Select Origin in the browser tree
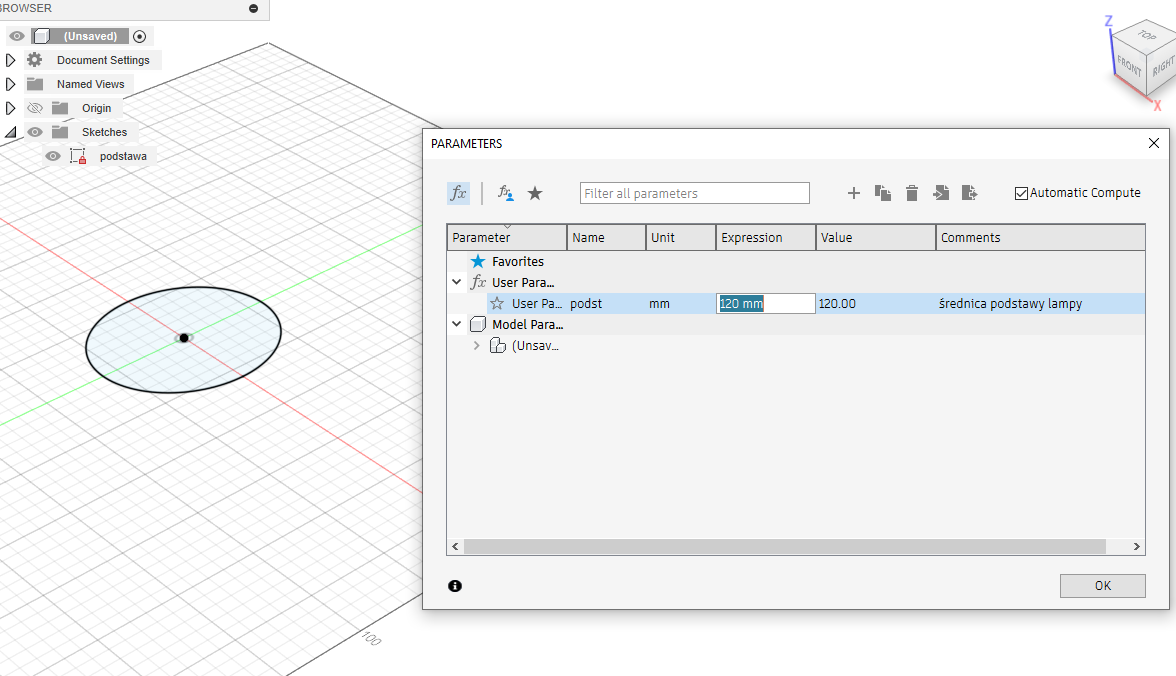Screen dimensions: 1176x676 pos(97,108)
